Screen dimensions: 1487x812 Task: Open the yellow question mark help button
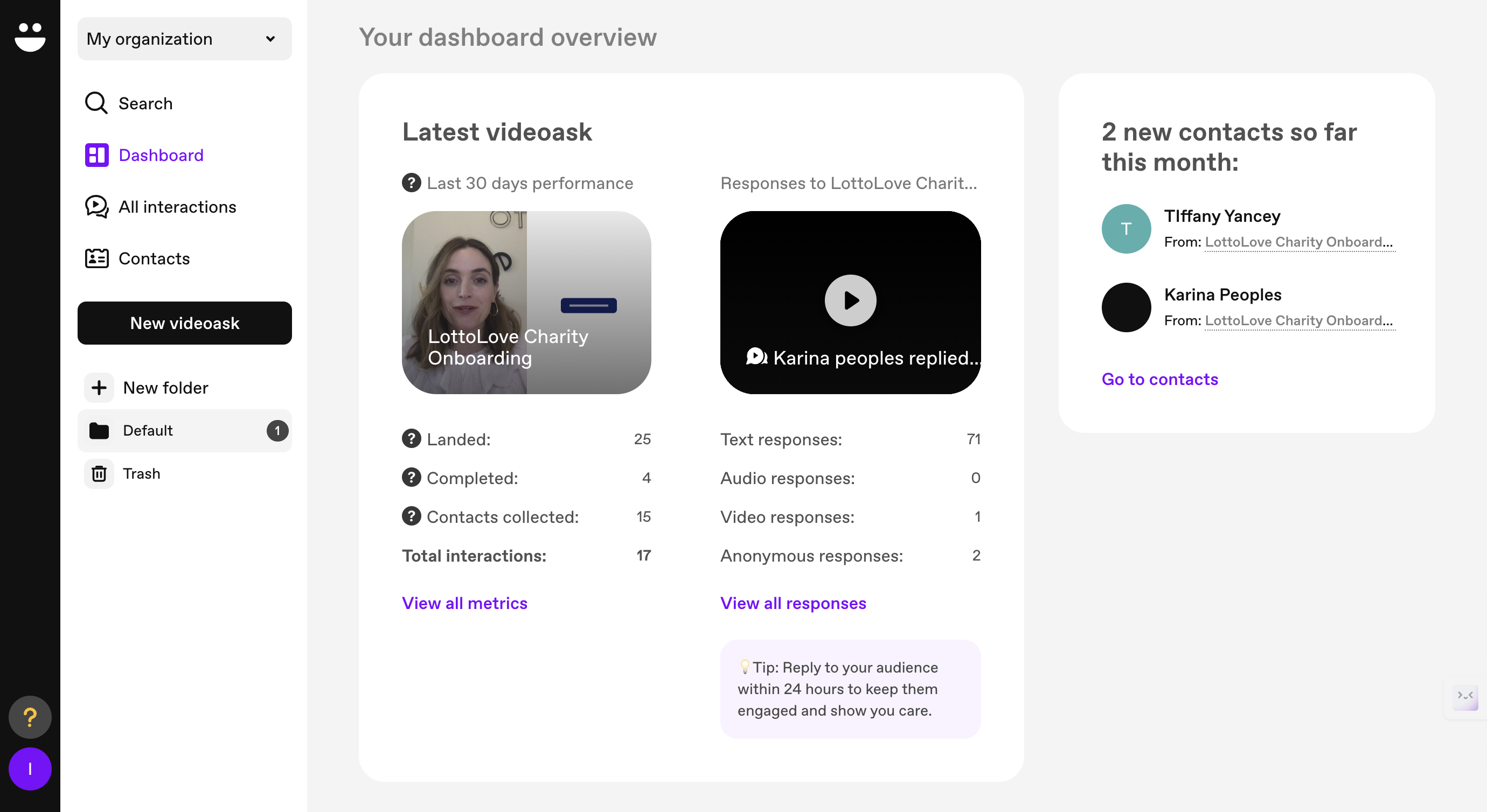(30, 717)
